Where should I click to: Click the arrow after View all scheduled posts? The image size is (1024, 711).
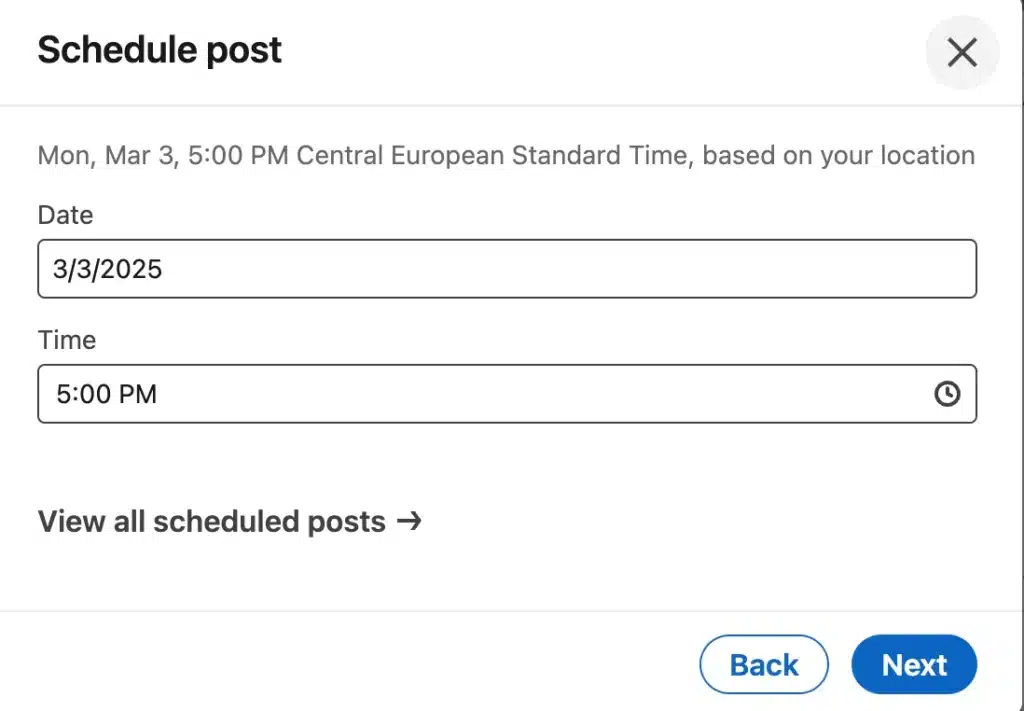(x=409, y=520)
